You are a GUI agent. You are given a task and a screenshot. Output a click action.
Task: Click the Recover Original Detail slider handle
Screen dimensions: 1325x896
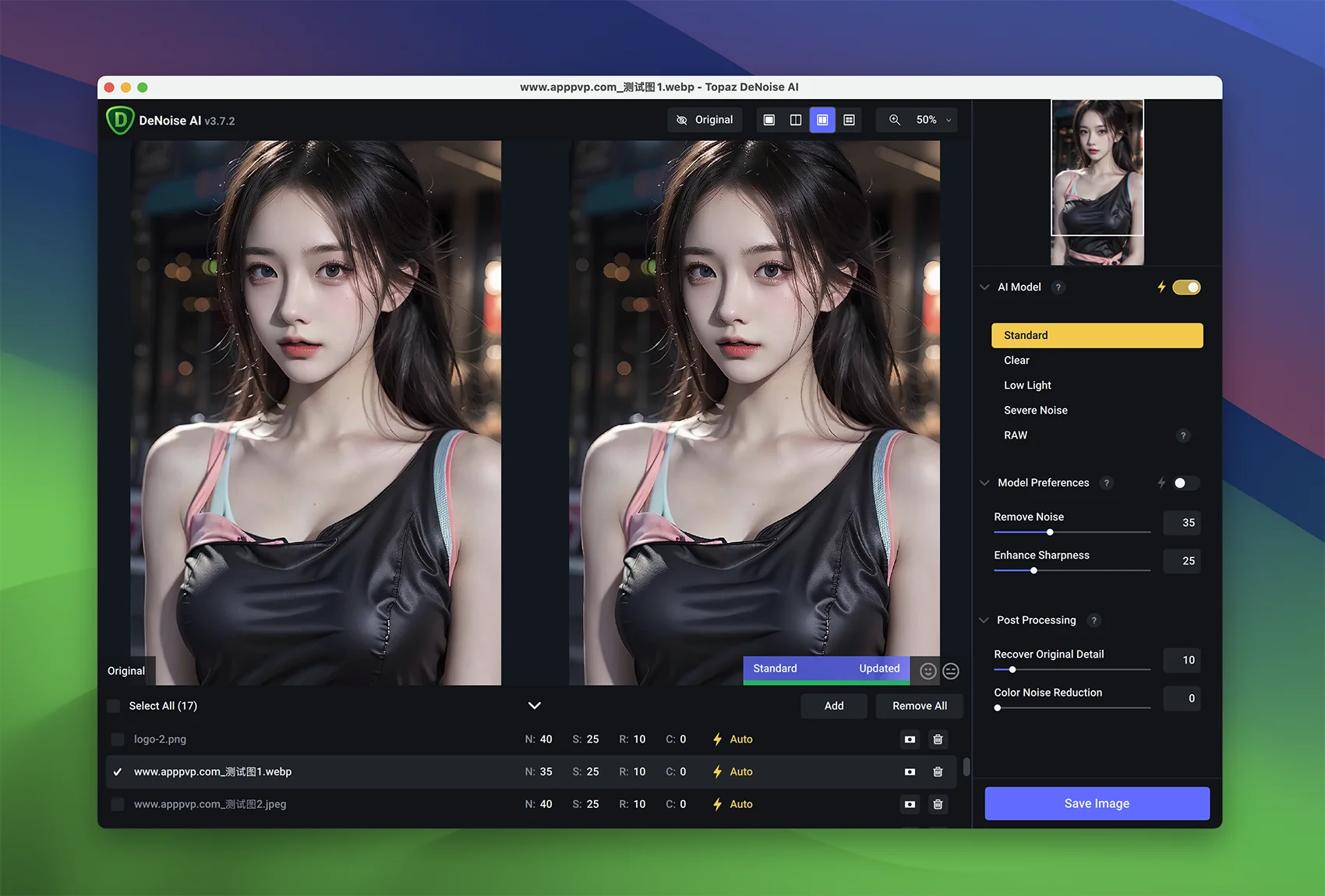(1012, 669)
